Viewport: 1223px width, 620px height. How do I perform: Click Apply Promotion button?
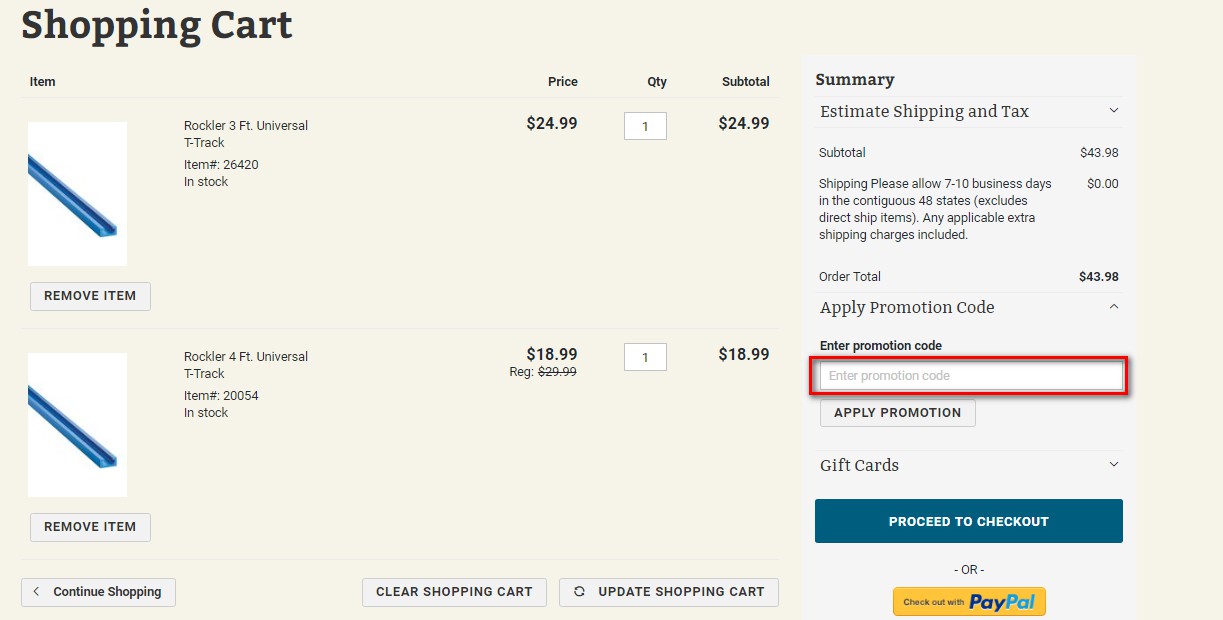point(897,413)
